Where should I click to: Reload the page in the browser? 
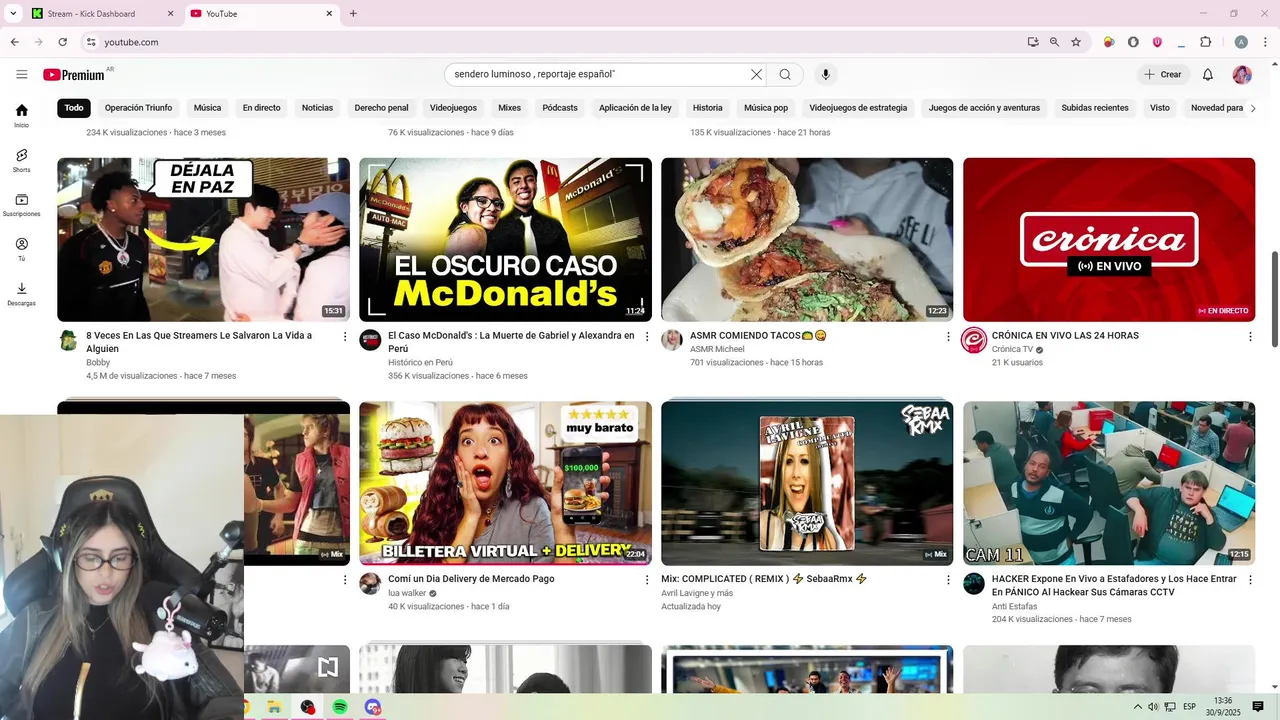(x=62, y=42)
